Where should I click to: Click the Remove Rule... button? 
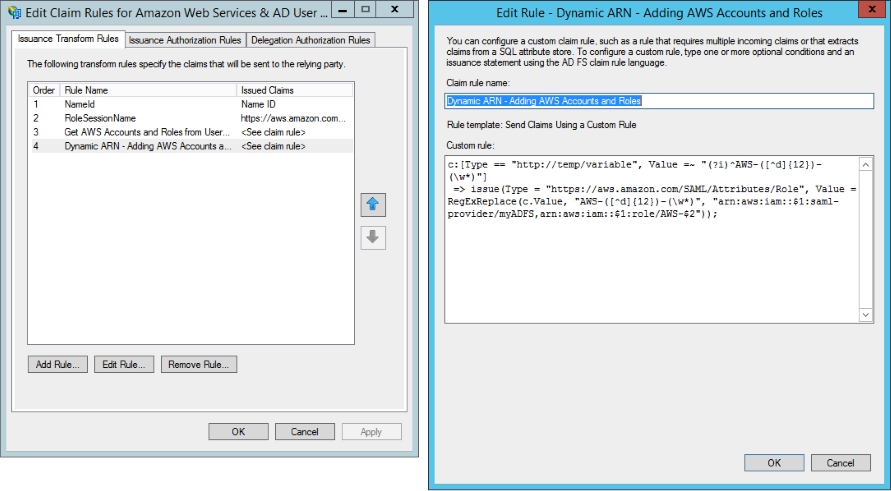199,365
